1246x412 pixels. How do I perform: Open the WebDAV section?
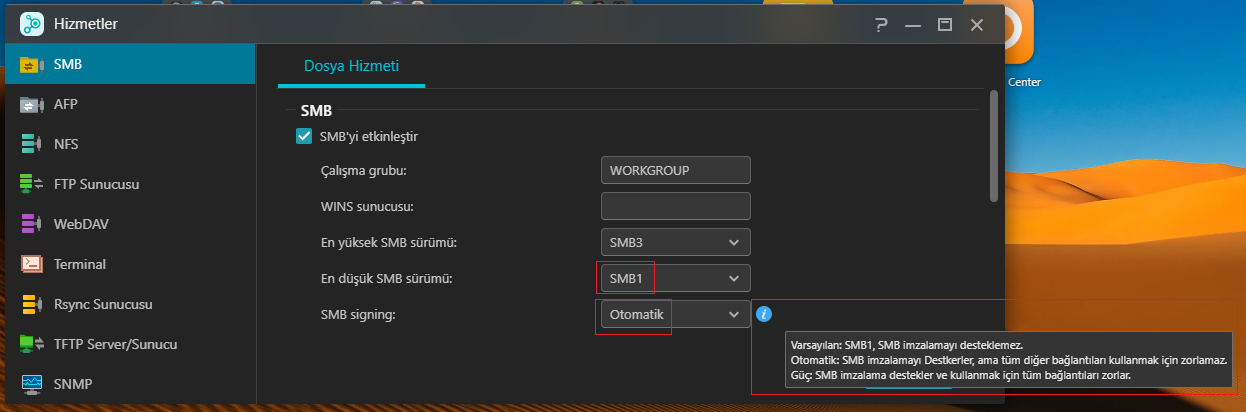coord(128,224)
